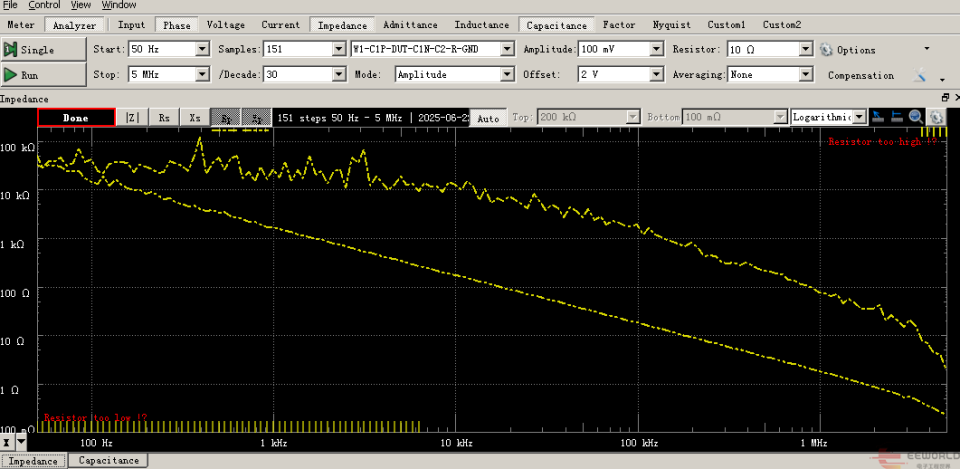Open the samples per Decade dropdown
This screenshot has height=469, width=960.
coord(339,75)
